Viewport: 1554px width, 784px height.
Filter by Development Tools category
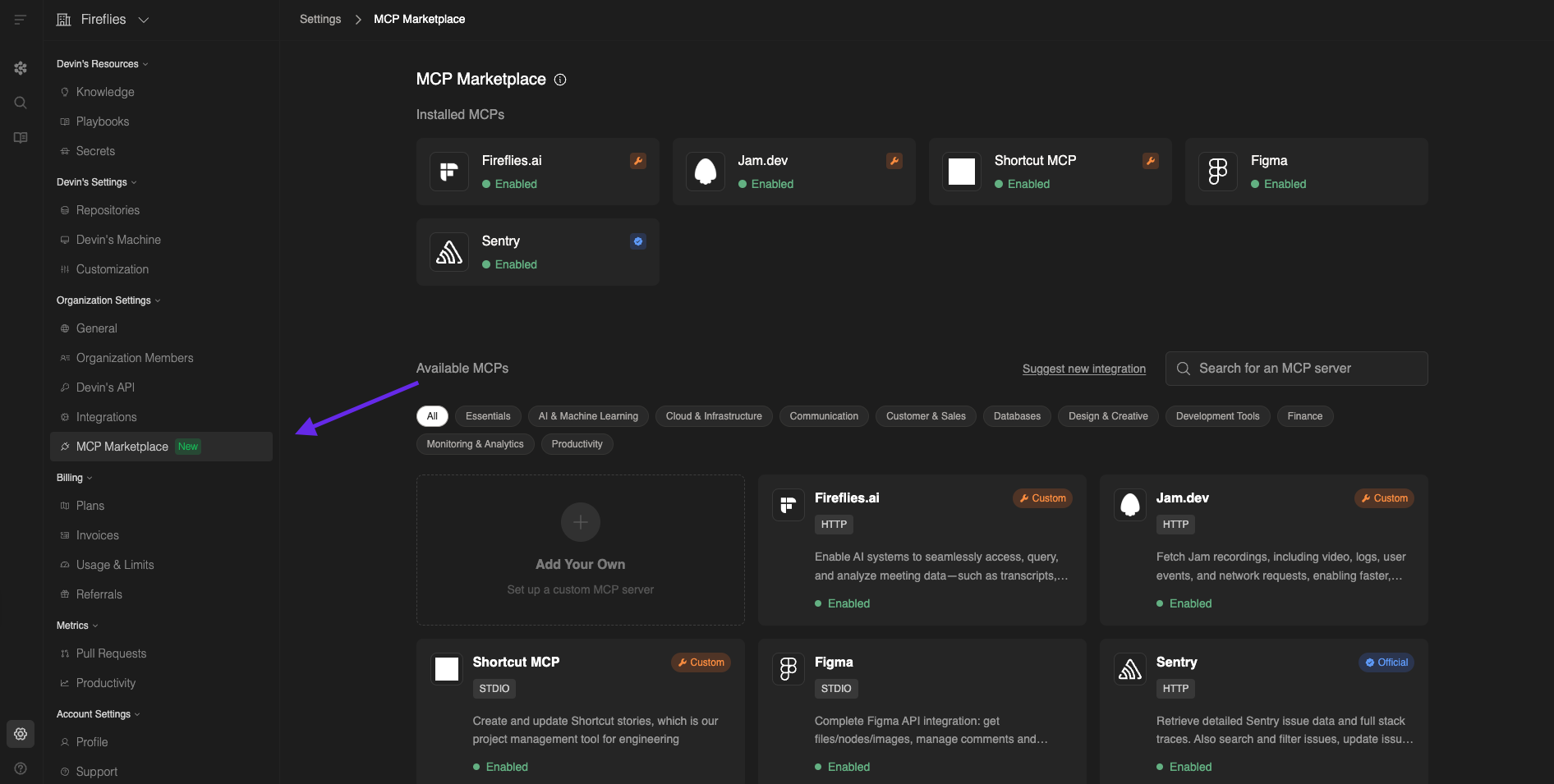pyautogui.click(x=1218, y=416)
